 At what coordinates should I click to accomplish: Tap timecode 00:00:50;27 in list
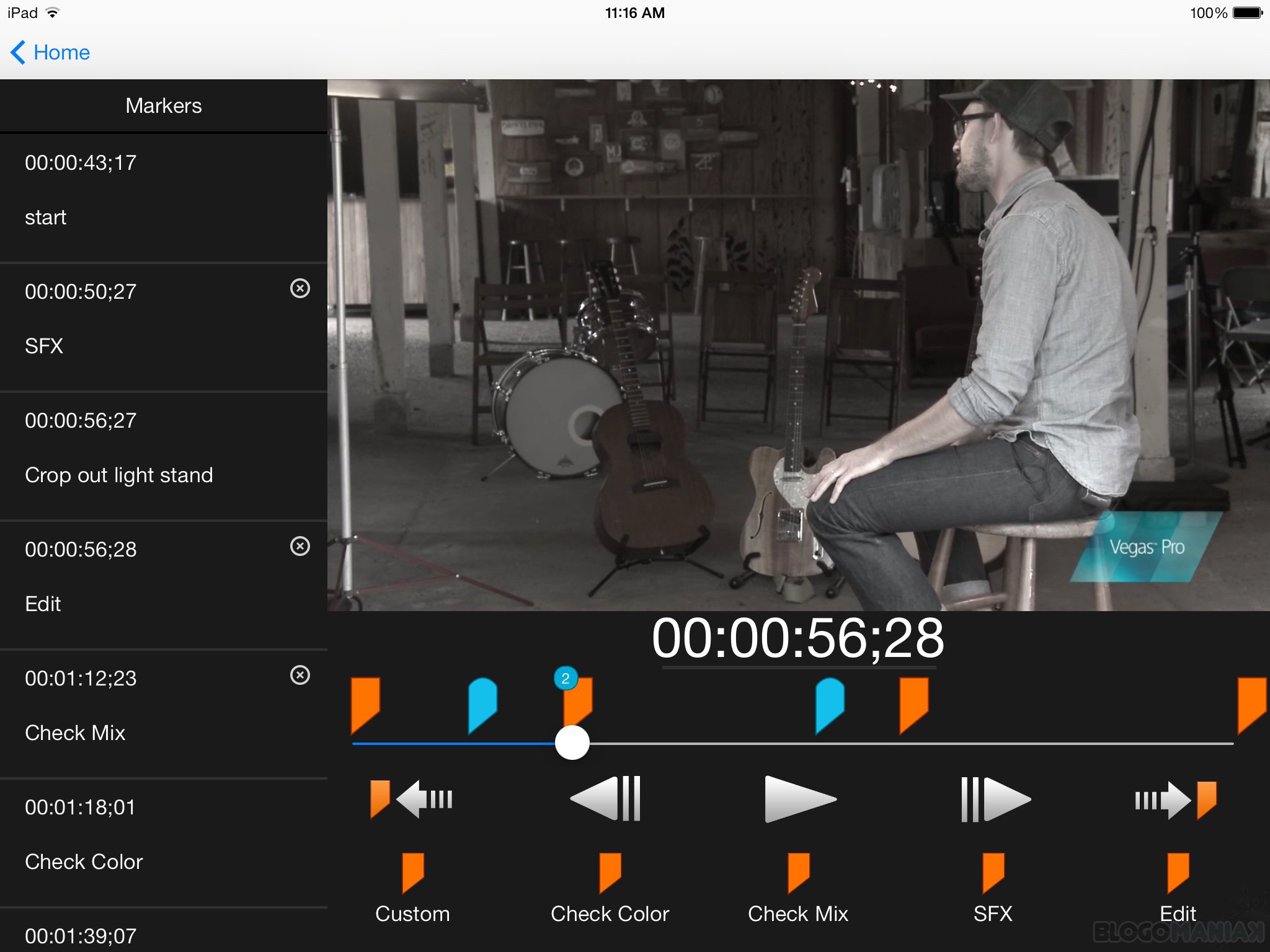pyautogui.click(x=81, y=292)
